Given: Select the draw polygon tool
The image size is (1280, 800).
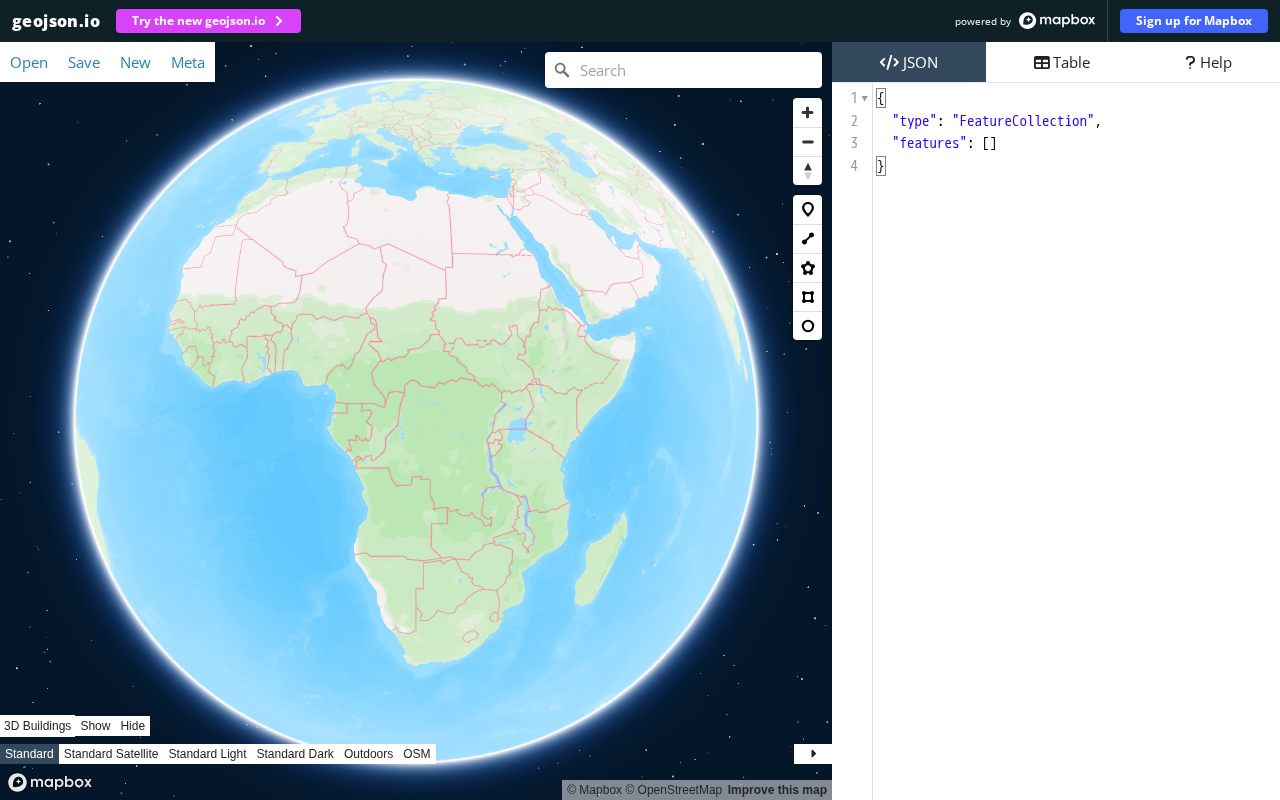Looking at the screenshot, I should point(807,268).
